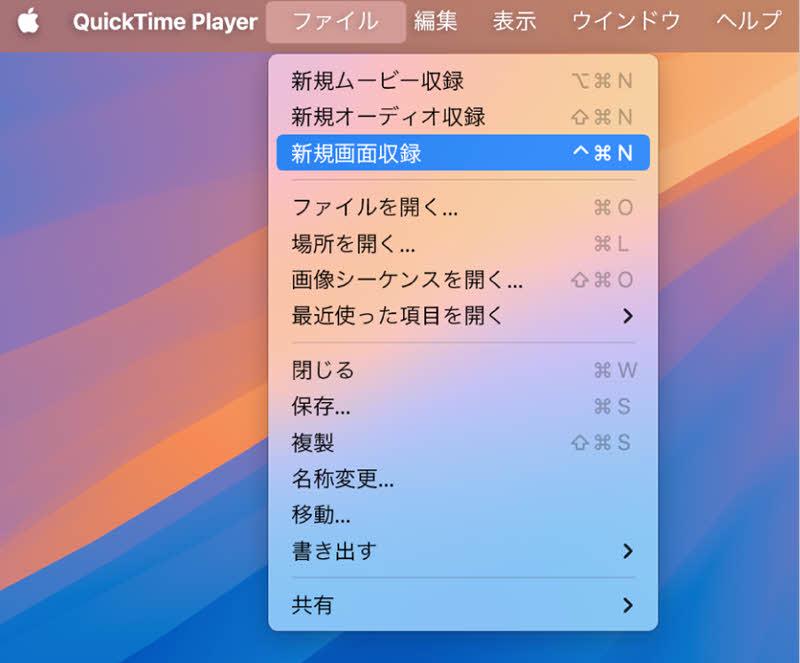Screen dimensions: 800x663
Task: Open the ウインドウ menu
Action: pos(626,22)
